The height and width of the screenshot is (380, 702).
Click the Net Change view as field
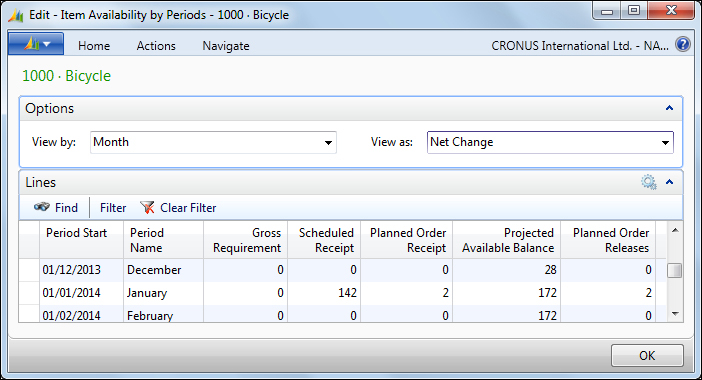[550, 142]
